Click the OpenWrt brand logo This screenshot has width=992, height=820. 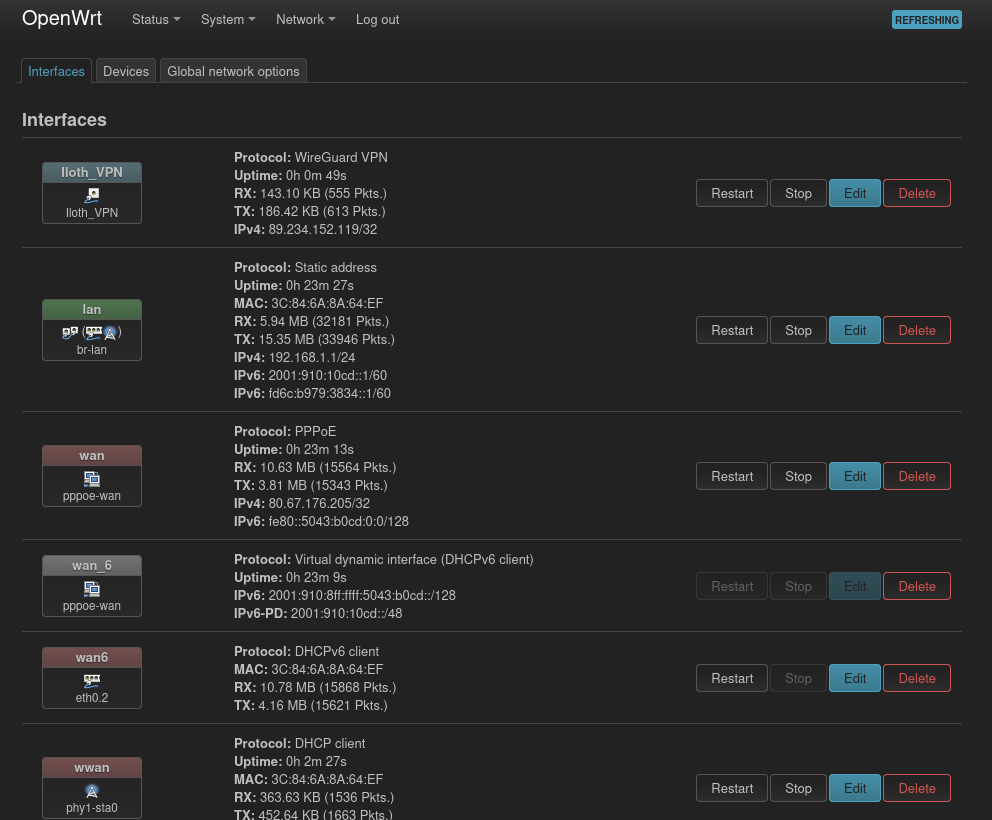pos(62,19)
